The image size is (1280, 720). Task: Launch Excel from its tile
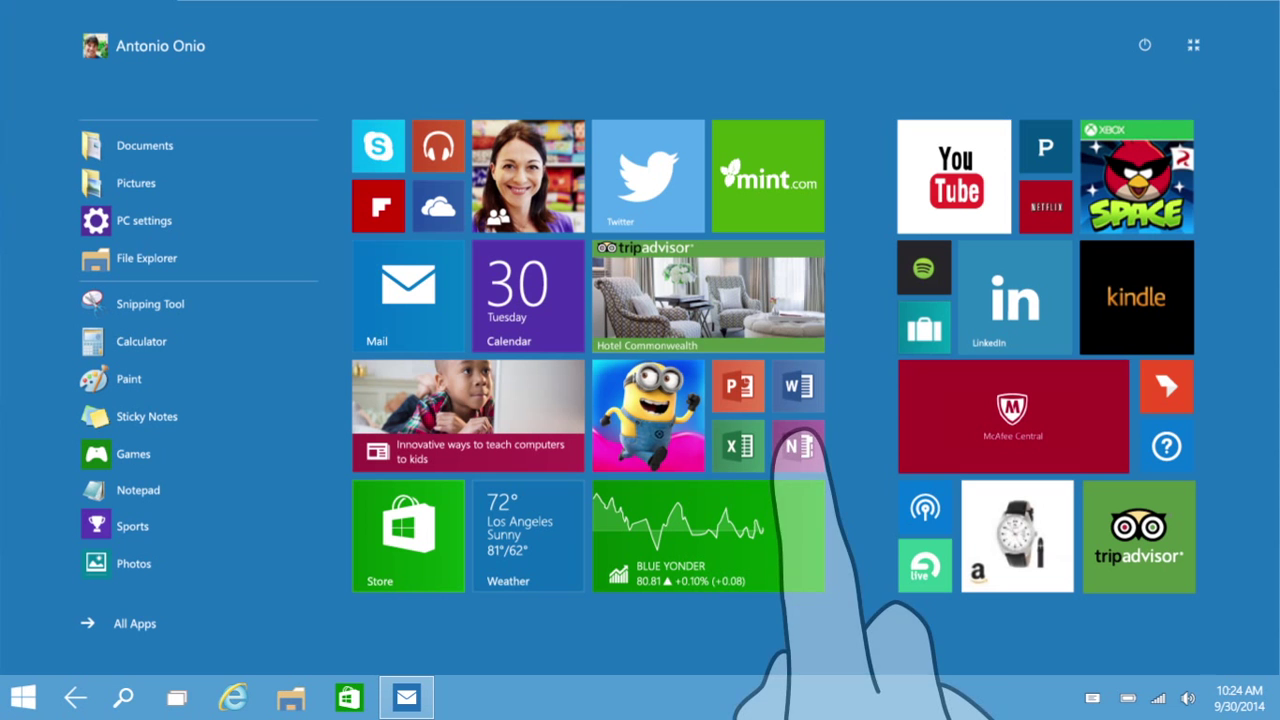[738, 446]
